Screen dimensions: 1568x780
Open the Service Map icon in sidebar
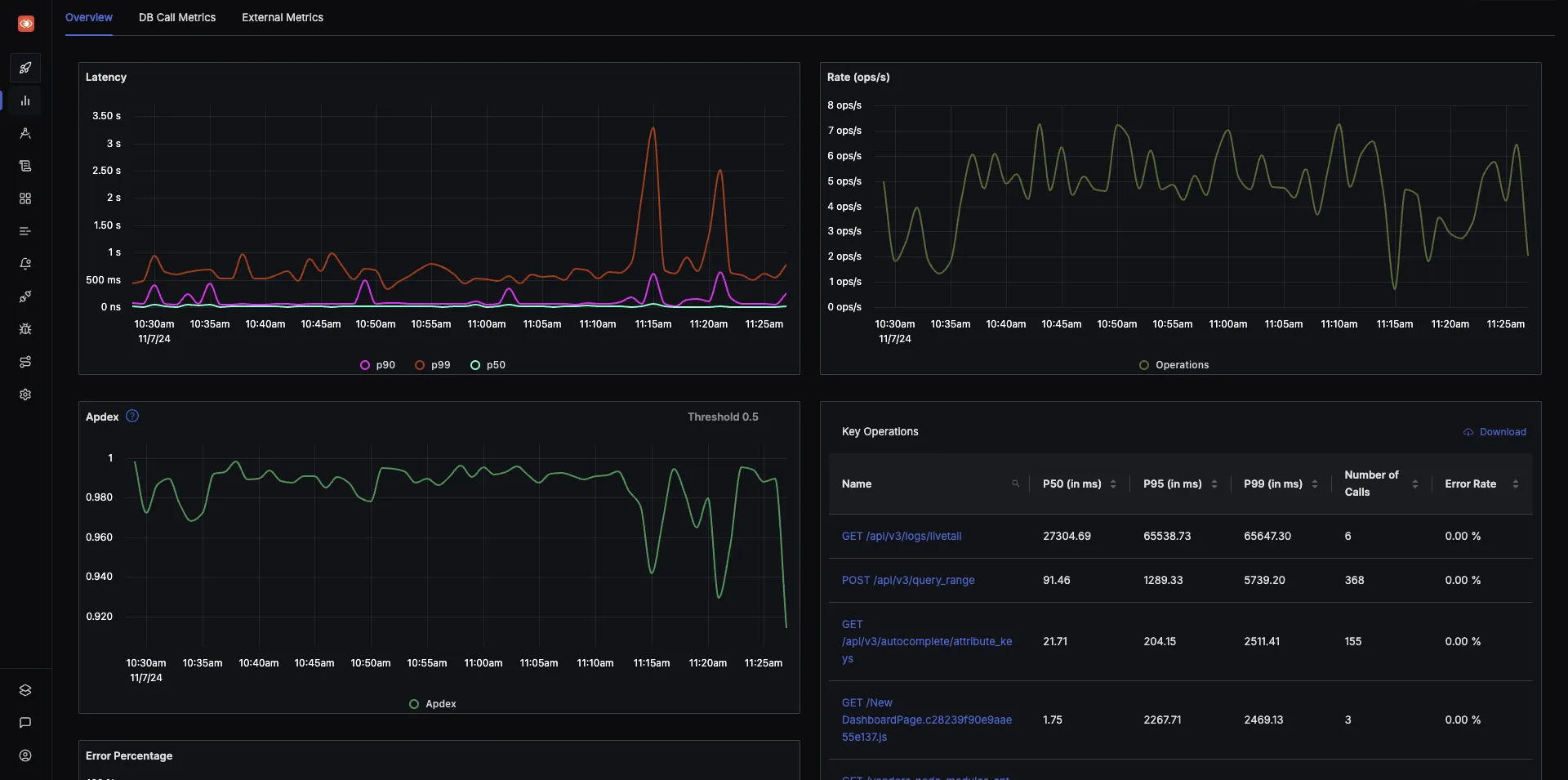(24, 362)
